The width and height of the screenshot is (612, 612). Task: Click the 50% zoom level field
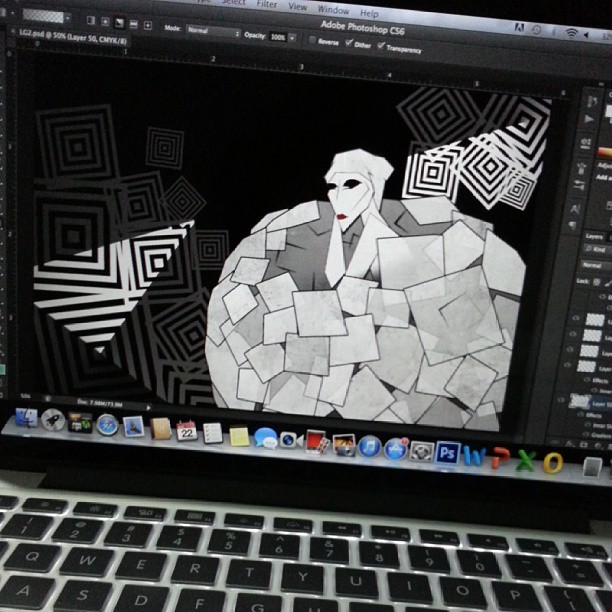coord(25,396)
